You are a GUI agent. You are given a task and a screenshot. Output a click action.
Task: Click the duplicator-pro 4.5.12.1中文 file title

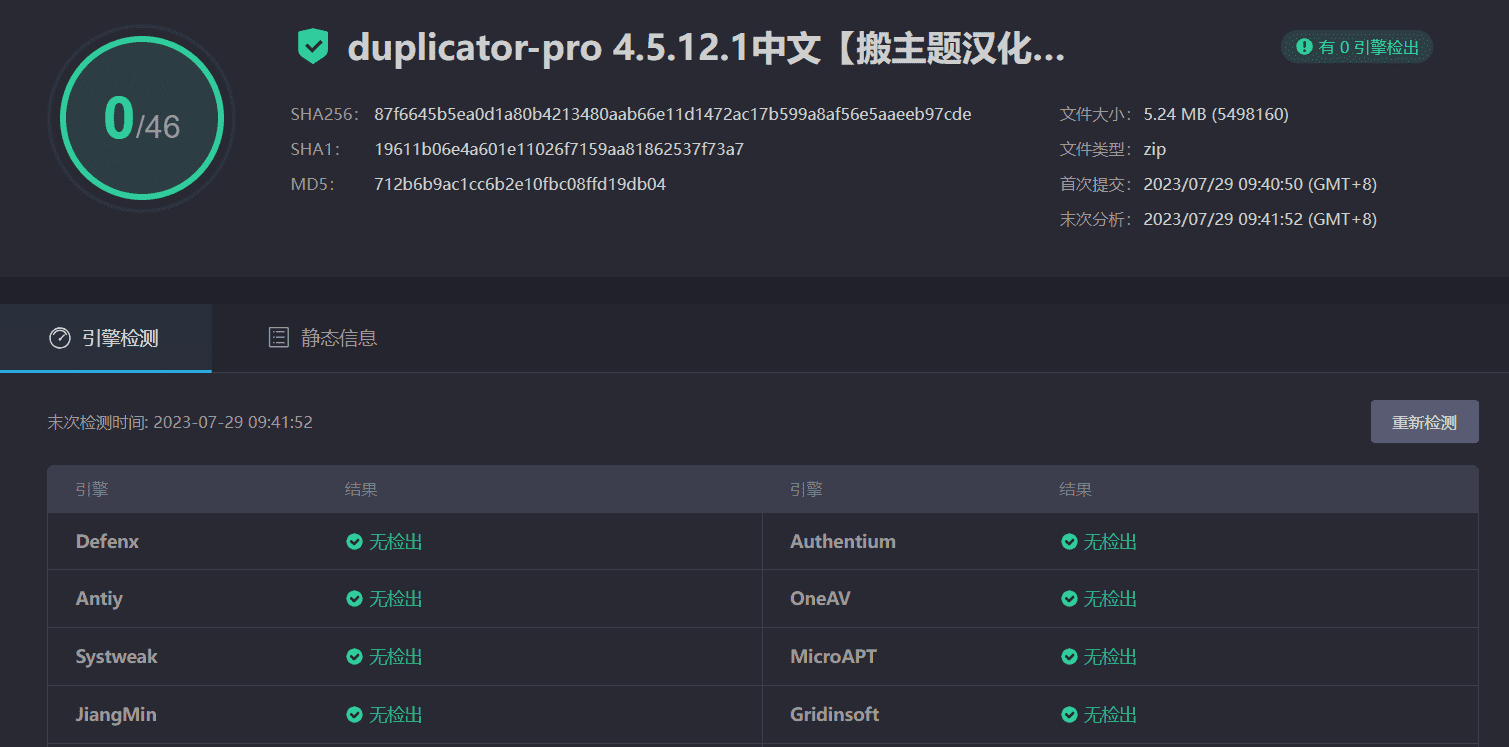(x=706, y=48)
